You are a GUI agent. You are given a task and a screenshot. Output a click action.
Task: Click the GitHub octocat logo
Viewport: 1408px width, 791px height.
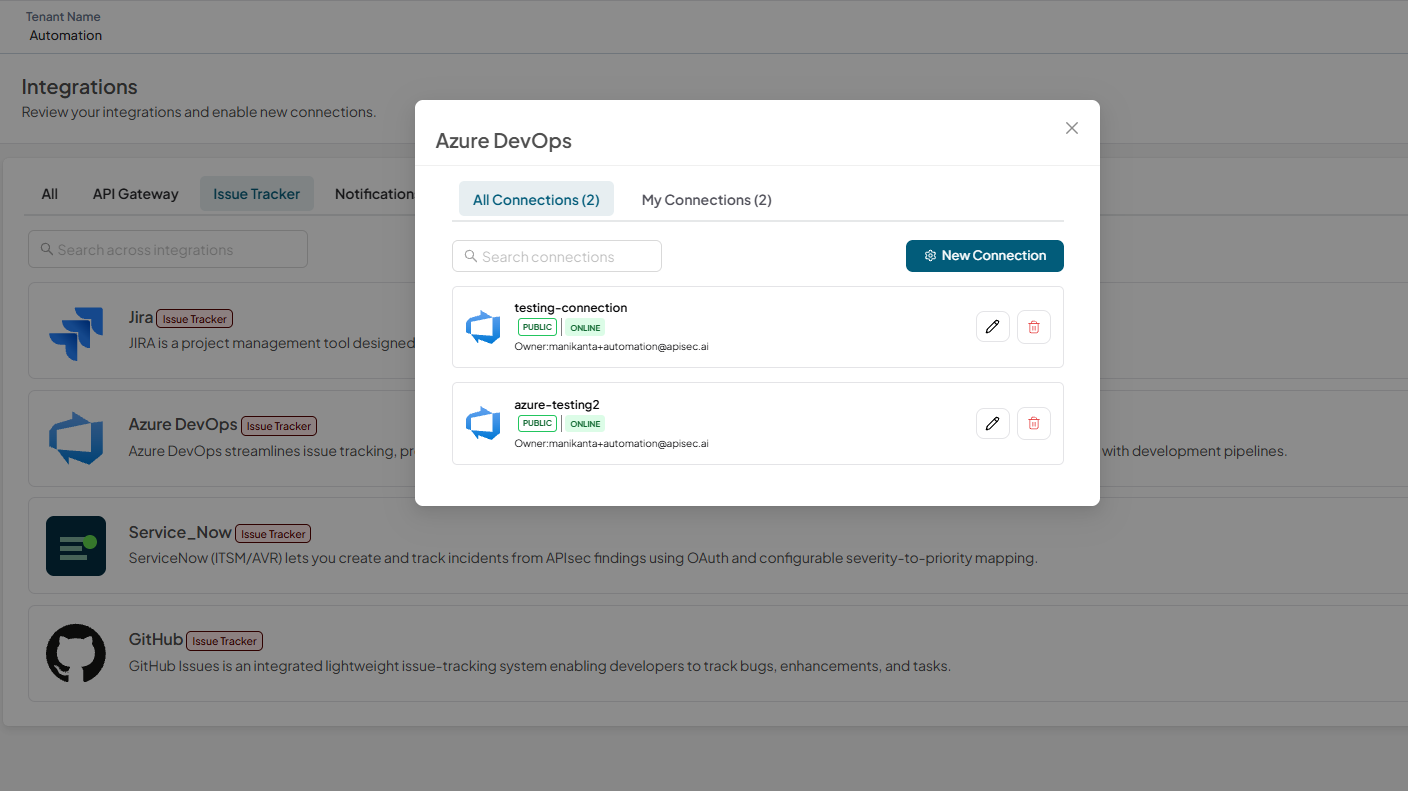(76, 653)
